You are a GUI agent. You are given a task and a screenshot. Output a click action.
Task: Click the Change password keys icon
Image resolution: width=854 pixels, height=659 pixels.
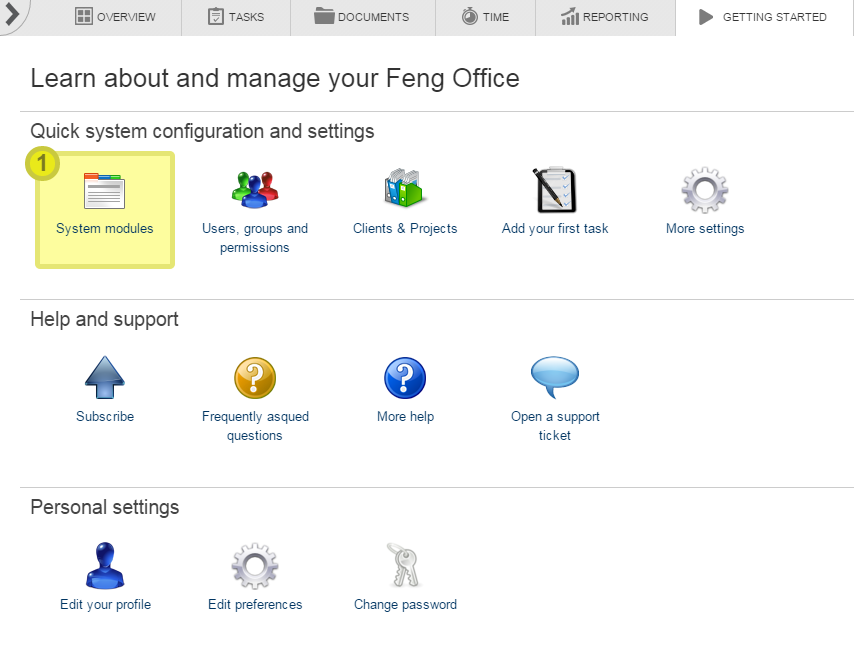click(x=405, y=566)
